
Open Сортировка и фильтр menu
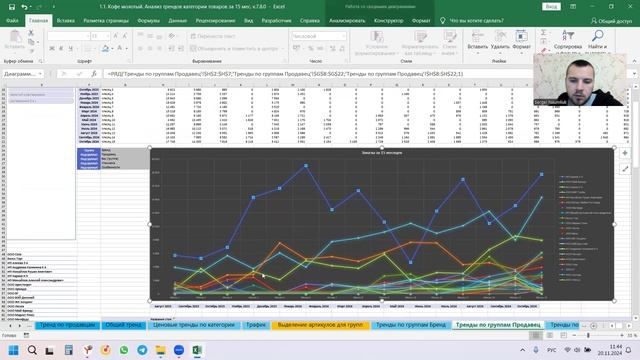(x=568, y=41)
